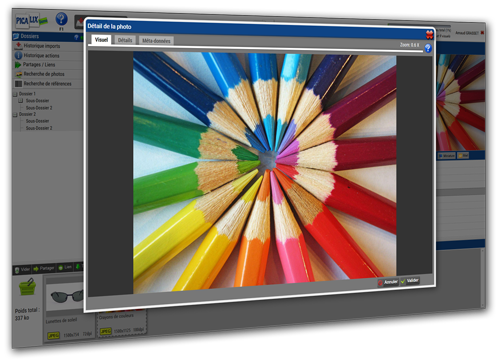500x362 pixels.
Task: Click the PICALIX logo
Action: pos(31,21)
